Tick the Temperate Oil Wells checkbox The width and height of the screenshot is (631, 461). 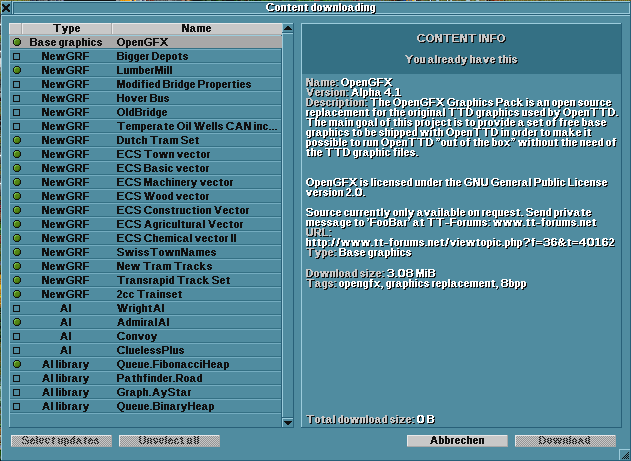coord(16,127)
